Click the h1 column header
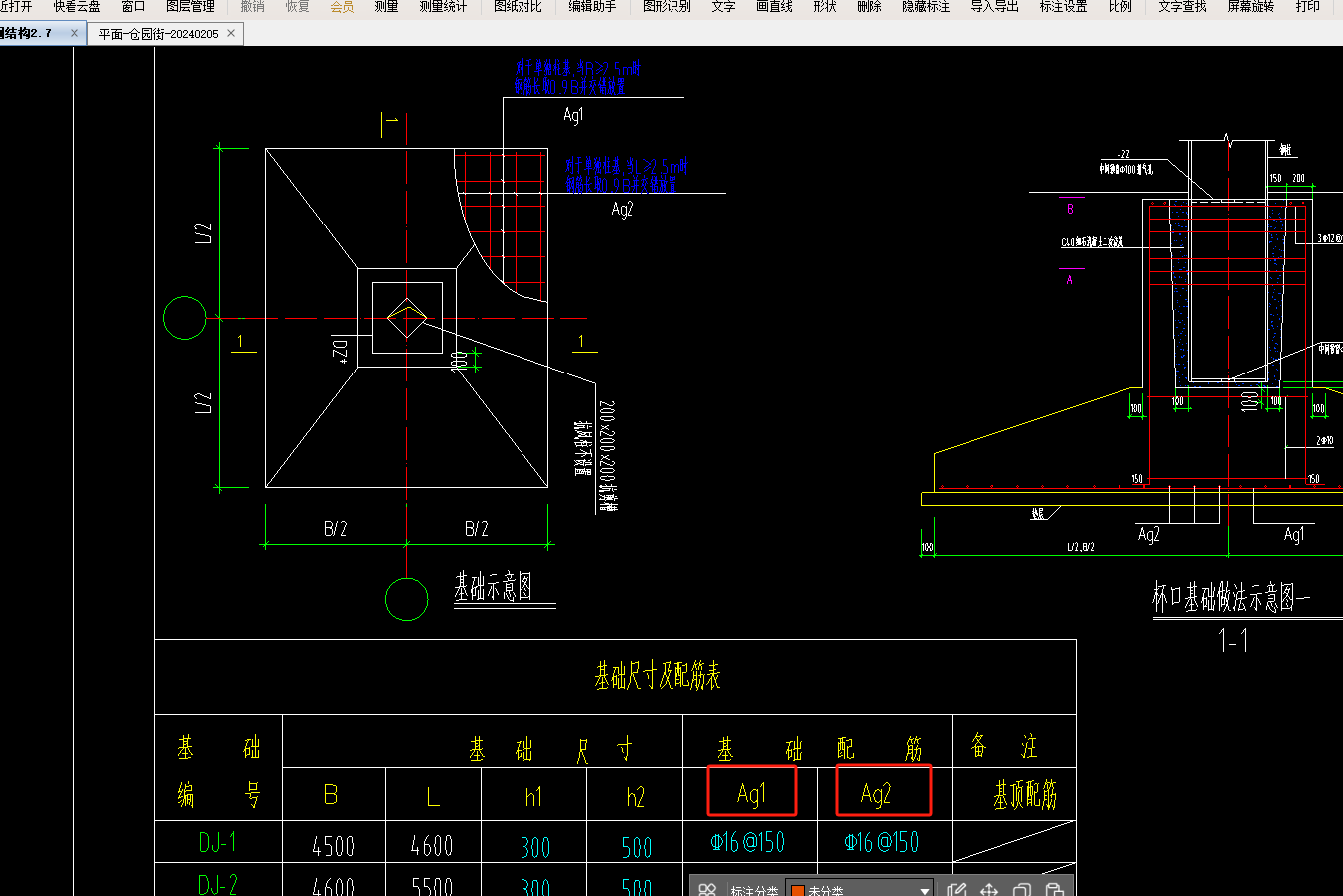This screenshot has height=896, width=1343. click(534, 797)
